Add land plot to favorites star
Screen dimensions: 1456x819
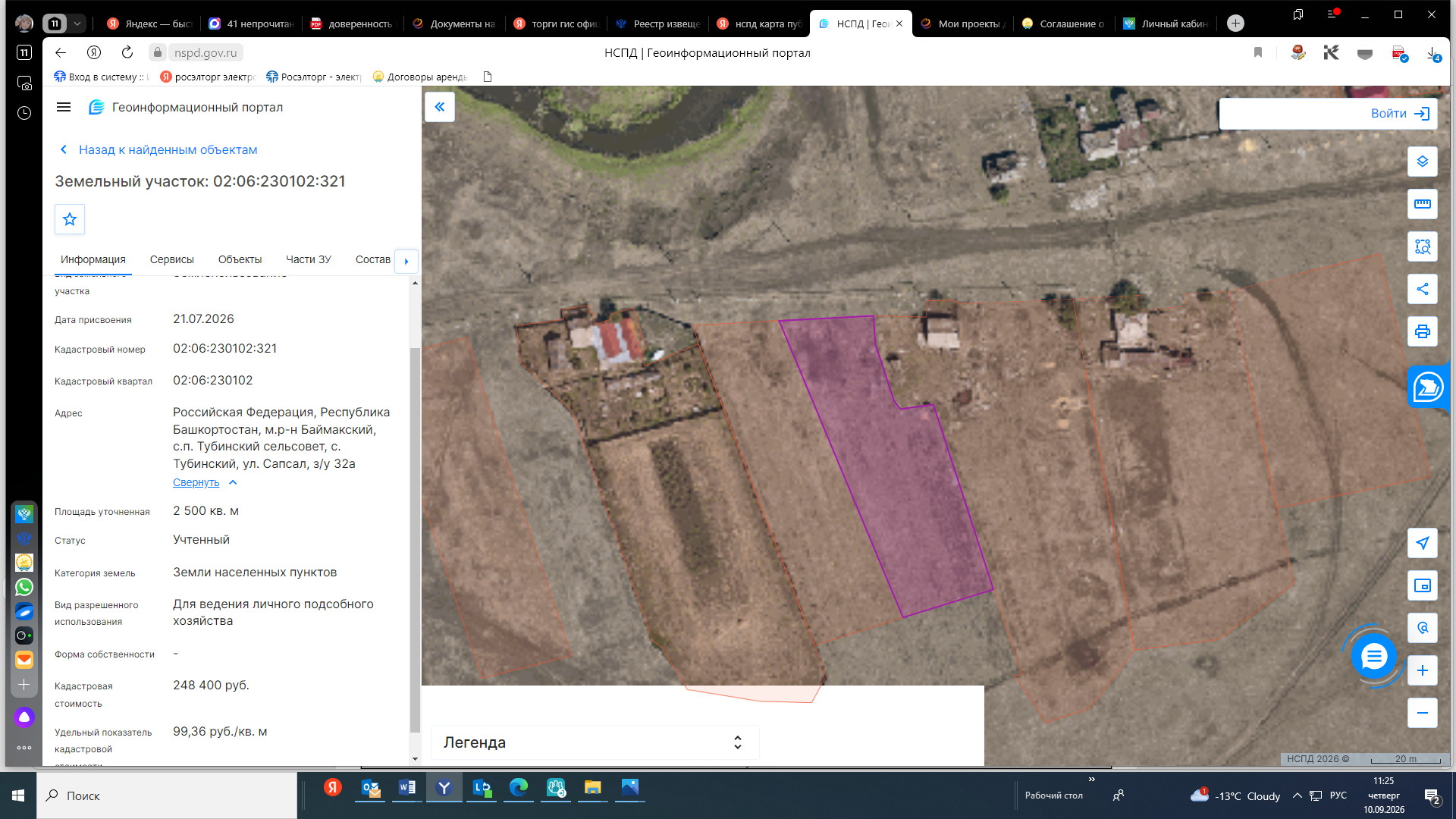coord(70,219)
